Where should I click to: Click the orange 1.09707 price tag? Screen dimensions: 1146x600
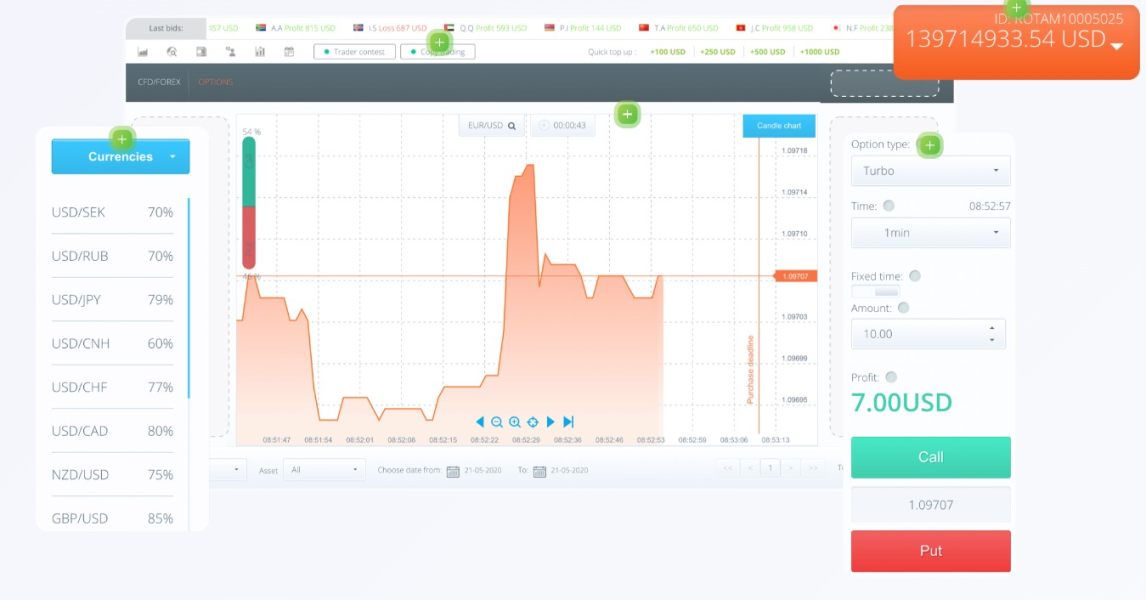tap(795, 276)
